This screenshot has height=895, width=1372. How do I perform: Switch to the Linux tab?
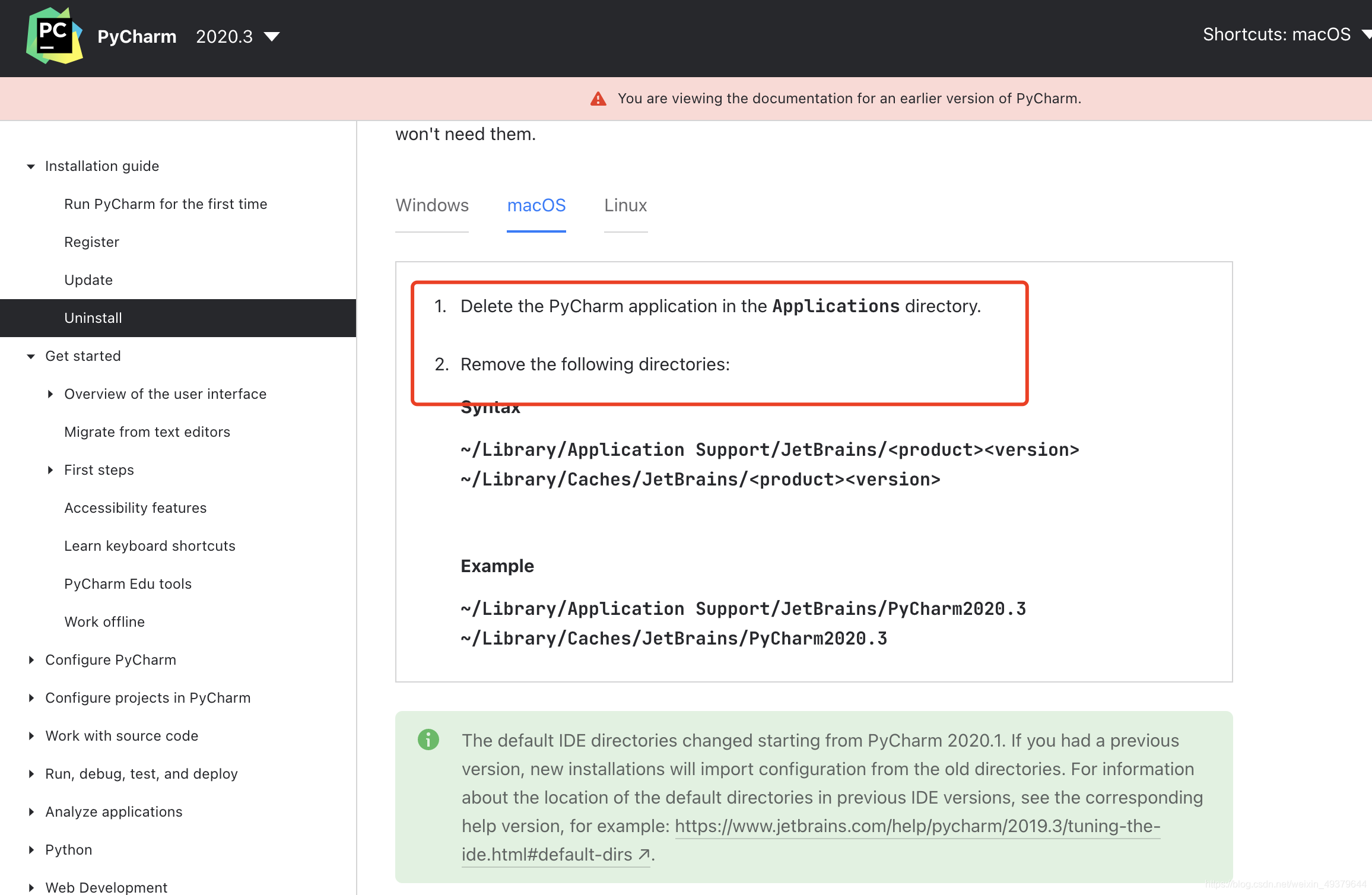point(625,205)
